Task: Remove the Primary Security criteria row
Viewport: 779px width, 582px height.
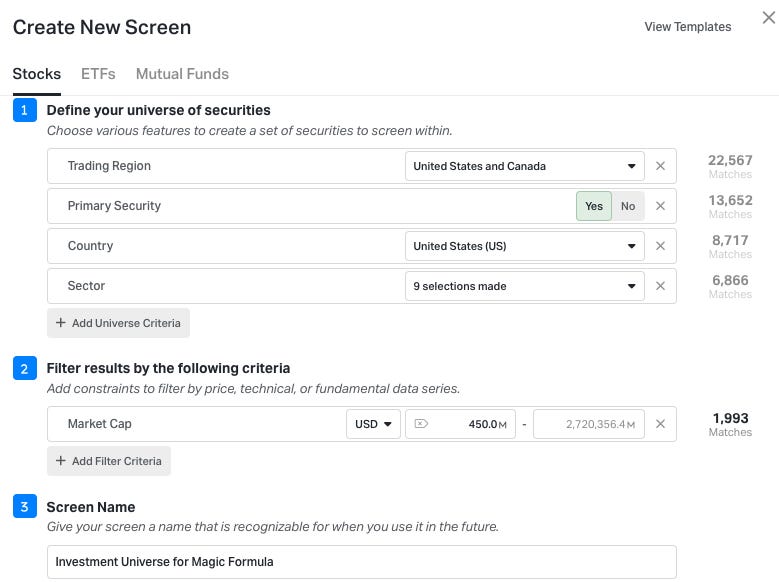Action: click(660, 206)
